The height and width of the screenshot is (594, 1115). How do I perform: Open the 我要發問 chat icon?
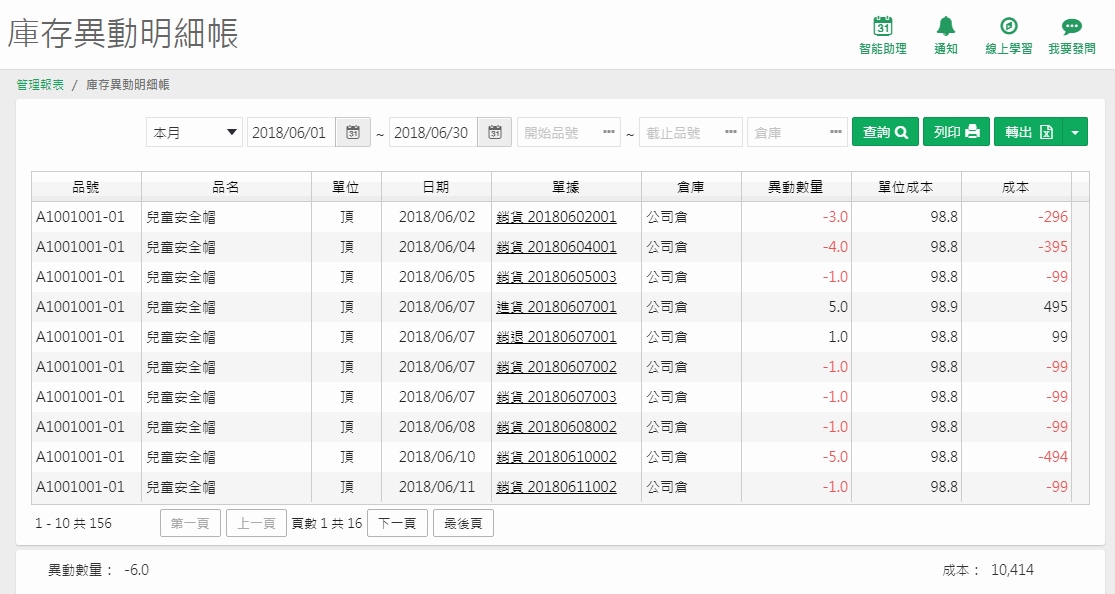[x=1072, y=27]
